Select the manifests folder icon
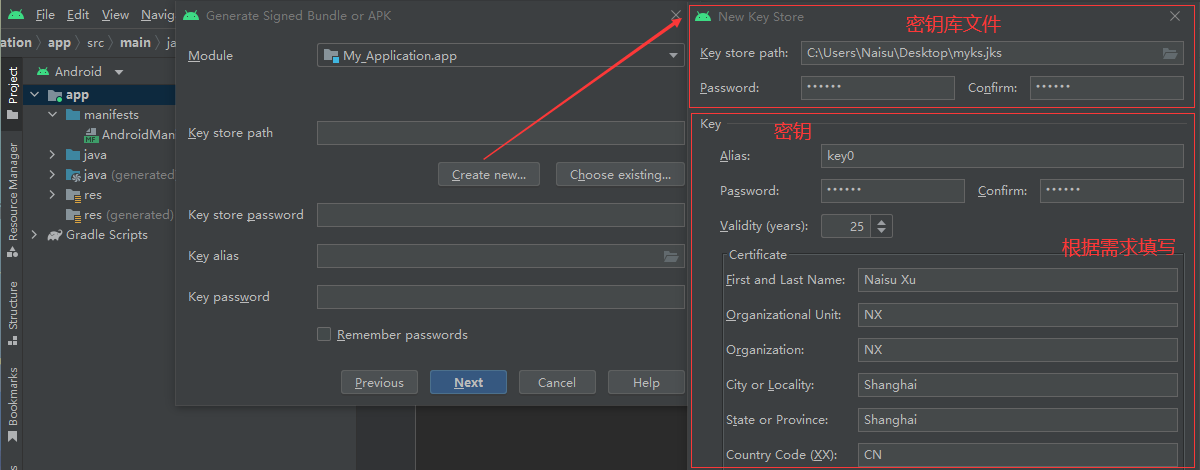 coord(73,115)
